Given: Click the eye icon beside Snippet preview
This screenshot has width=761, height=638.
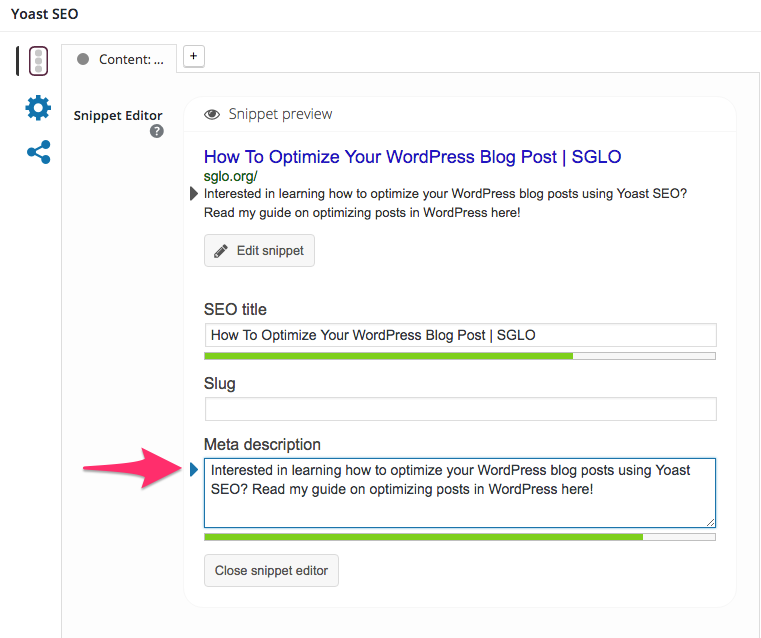Looking at the screenshot, I should coord(212,114).
